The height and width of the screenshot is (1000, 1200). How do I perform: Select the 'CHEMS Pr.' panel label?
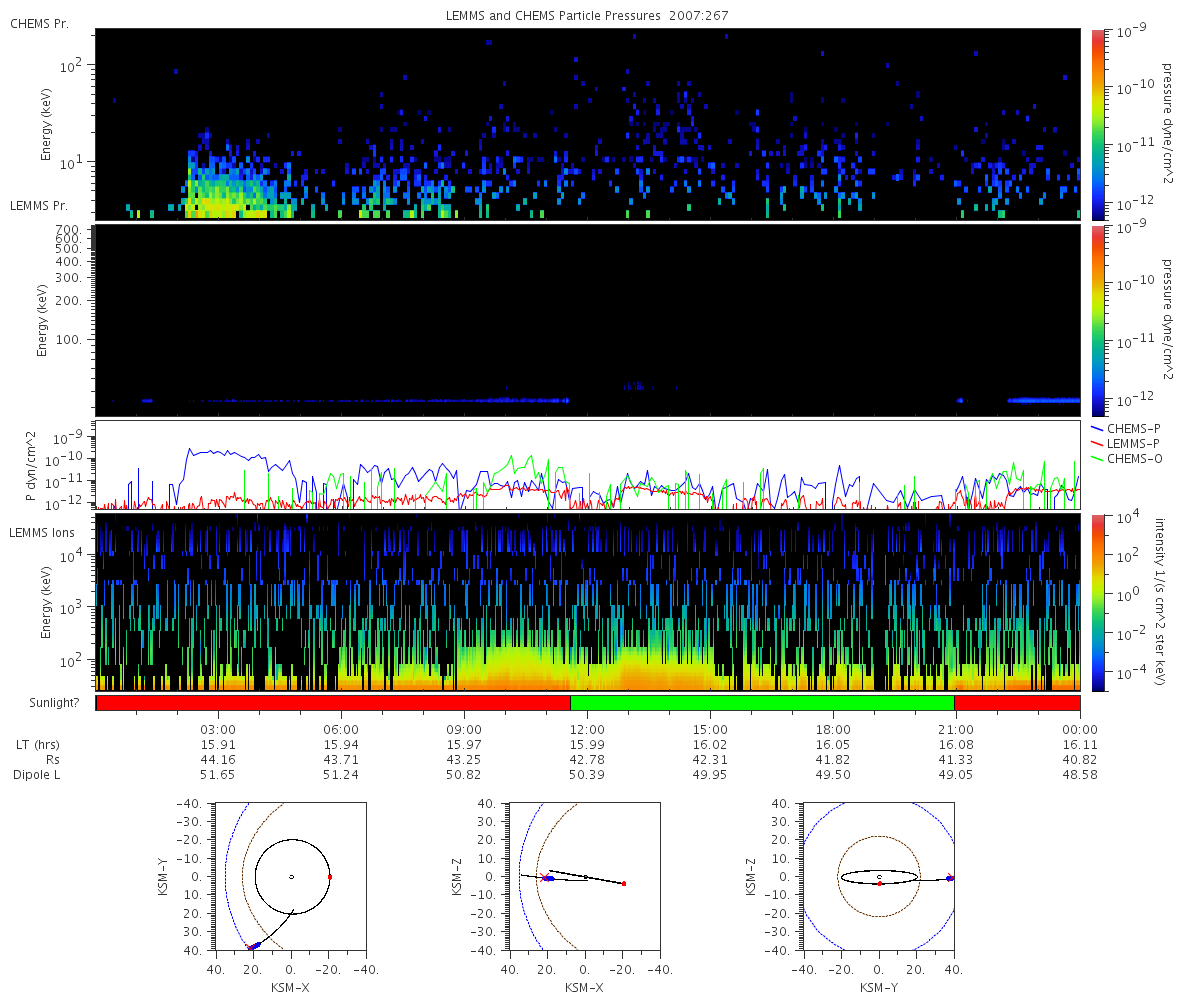click(39, 23)
